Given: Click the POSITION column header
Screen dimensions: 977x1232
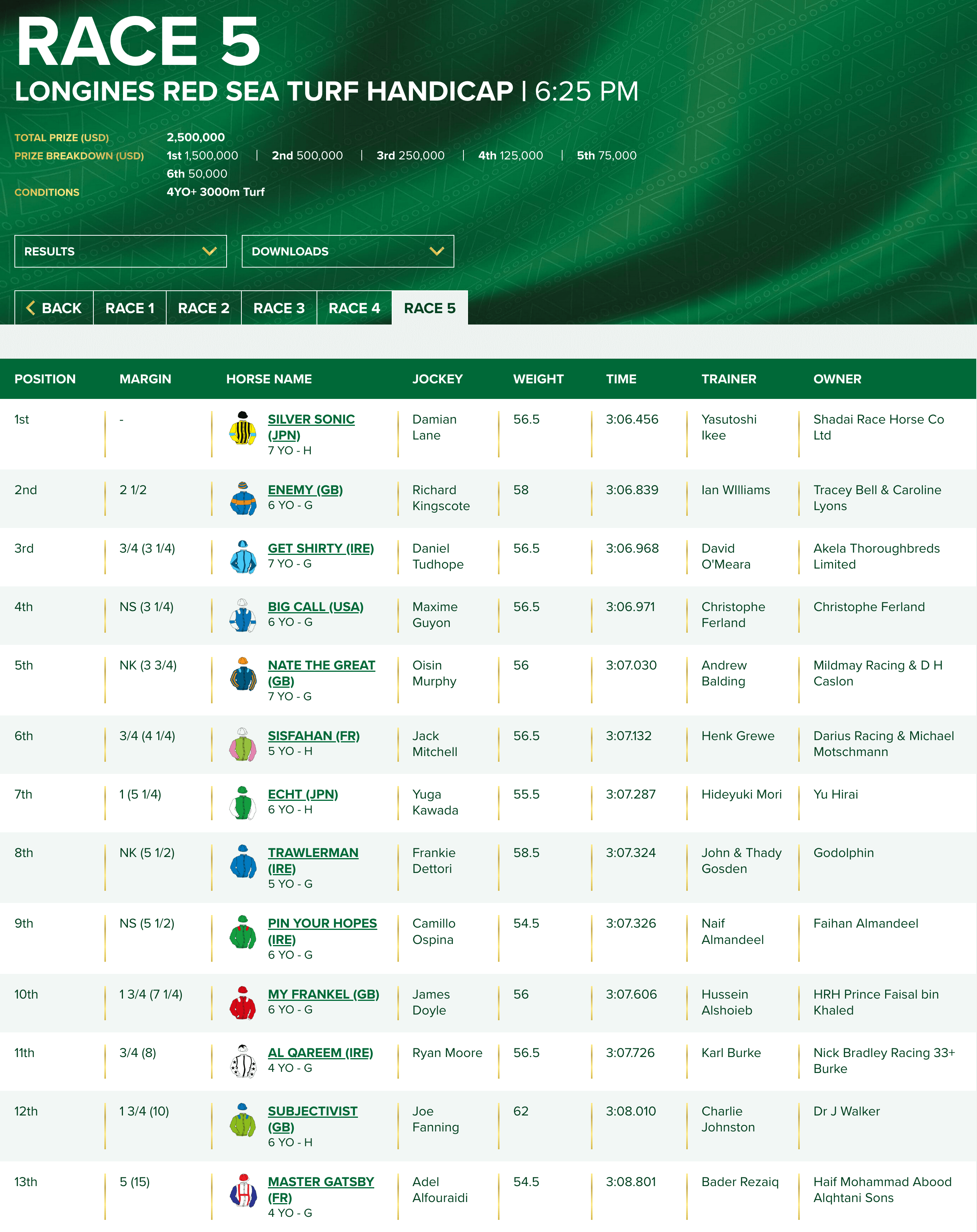Looking at the screenshot, I should tap(45, 379).
